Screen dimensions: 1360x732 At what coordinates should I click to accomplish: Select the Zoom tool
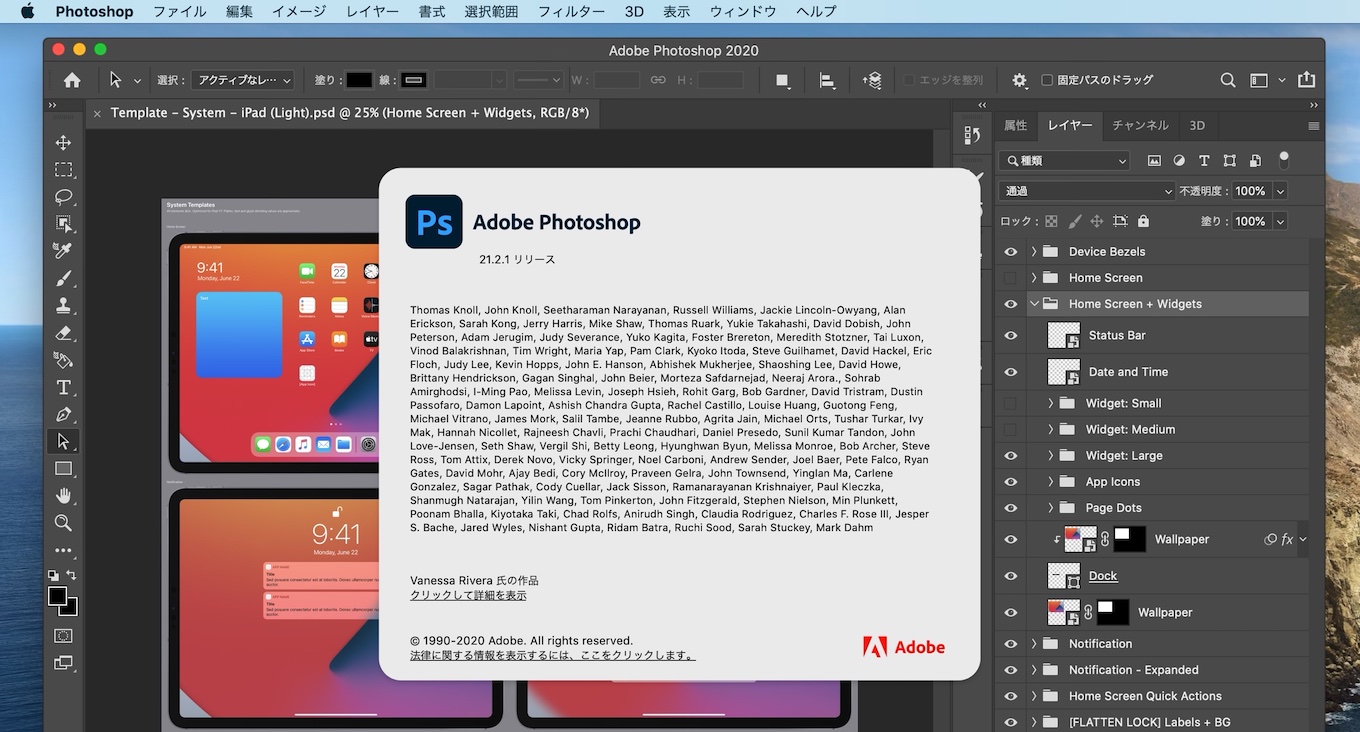(x=63, y=522)
